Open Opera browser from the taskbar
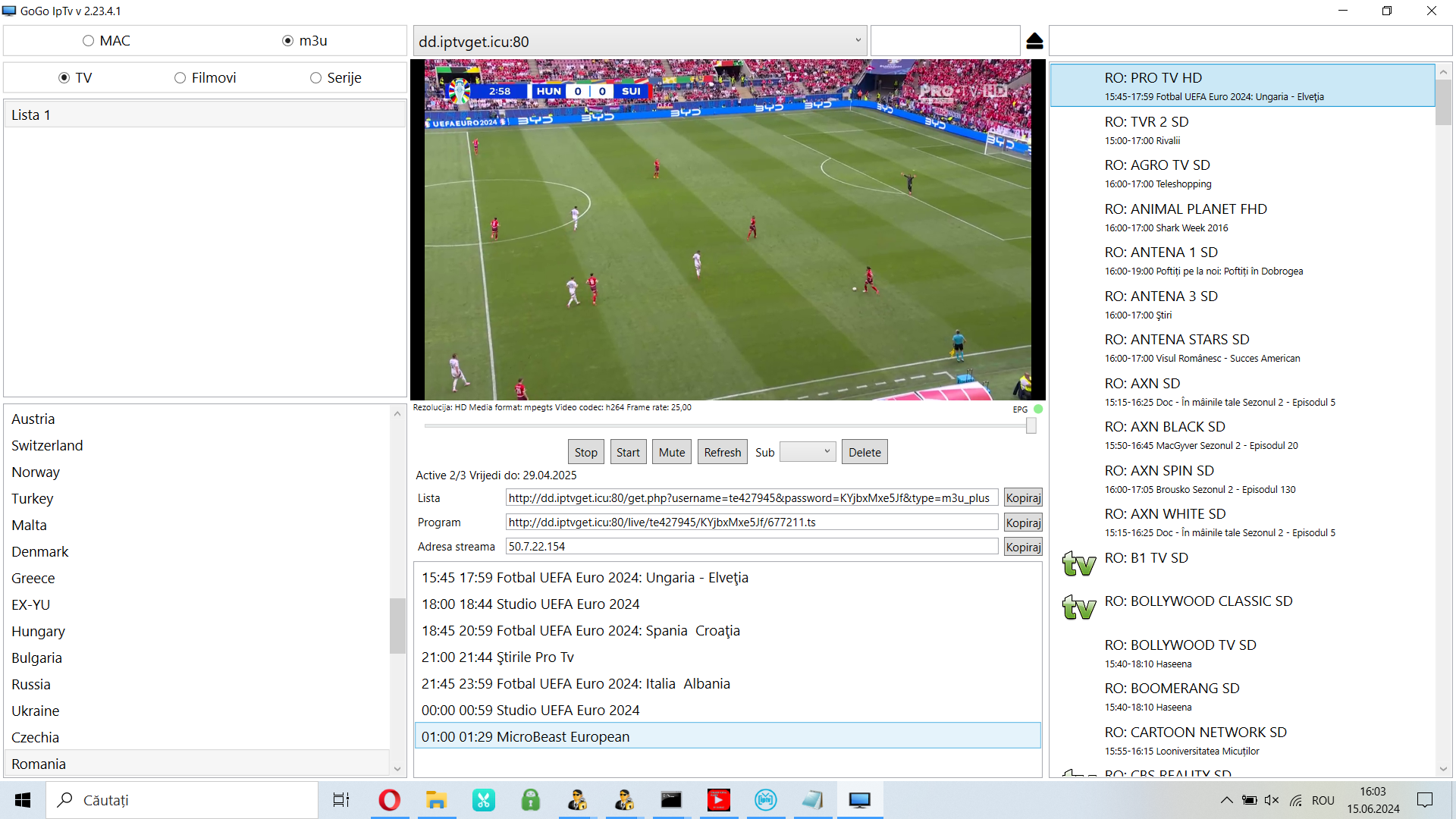The image size is (1456, 819). (x=389, y=800)
